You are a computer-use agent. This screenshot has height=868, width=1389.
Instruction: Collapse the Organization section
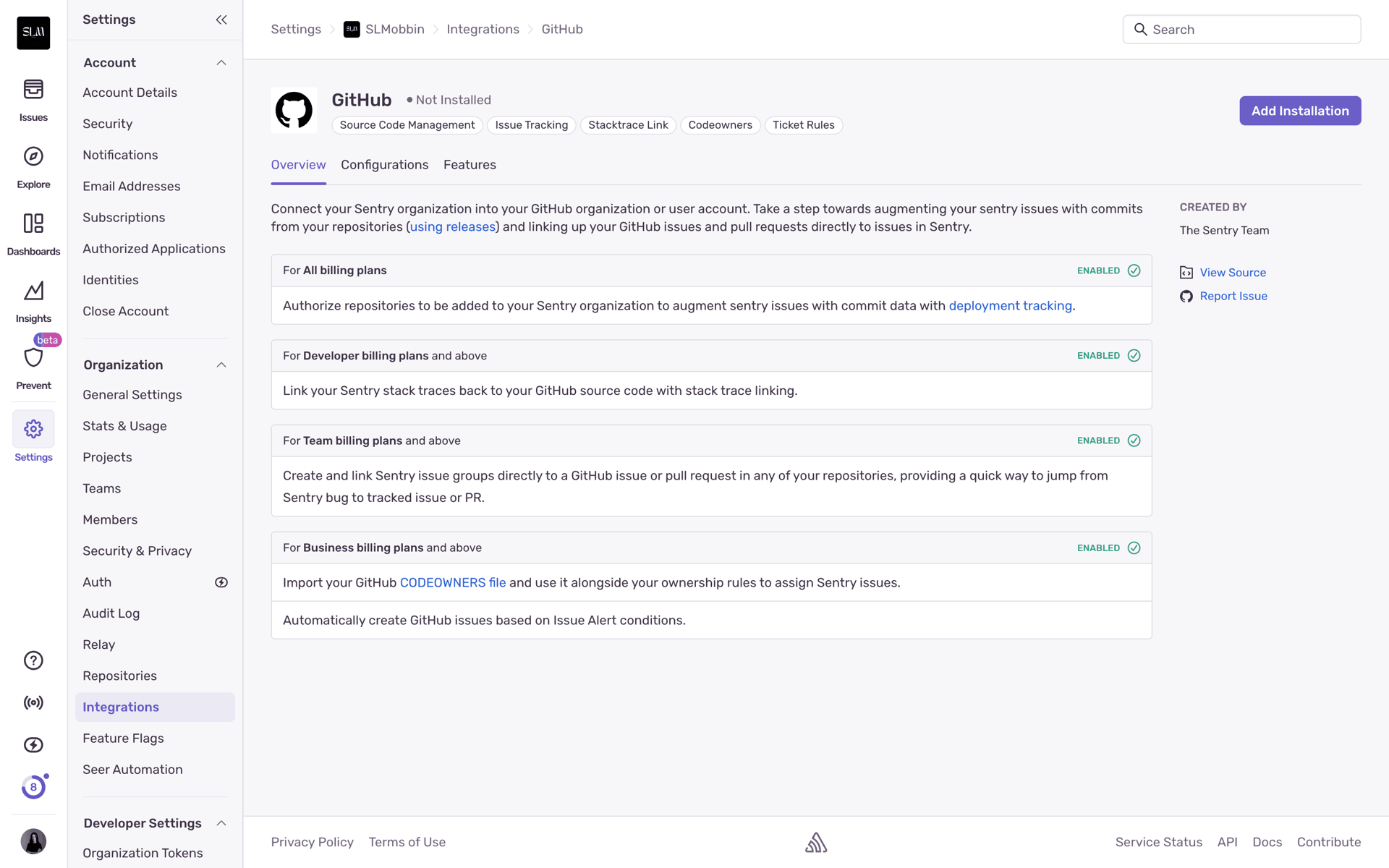coord(221,365)
